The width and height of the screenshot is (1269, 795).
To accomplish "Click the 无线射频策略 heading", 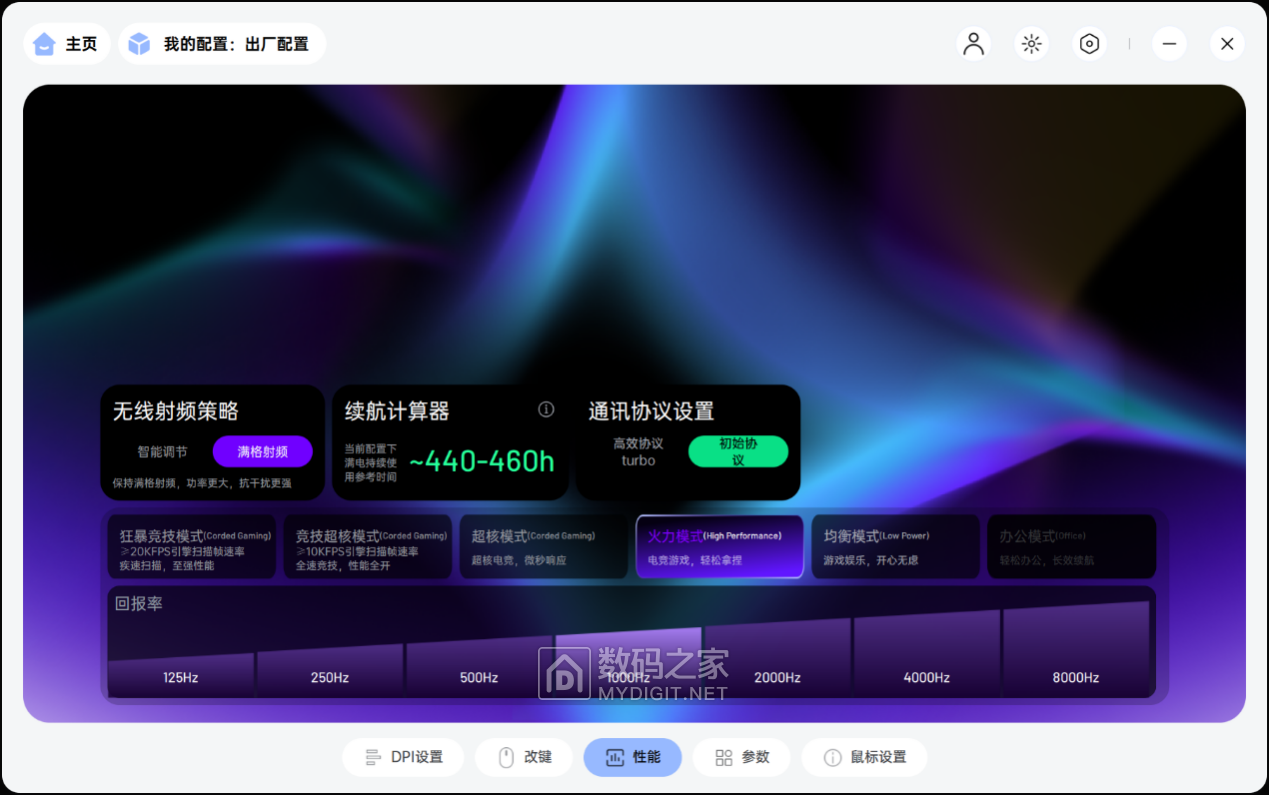I will (x=175, y=411).
